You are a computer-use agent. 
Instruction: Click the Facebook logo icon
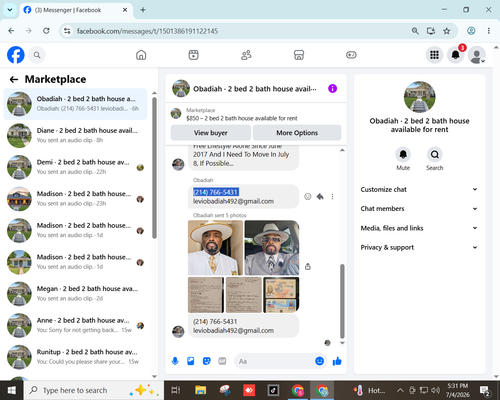(16, 55)
